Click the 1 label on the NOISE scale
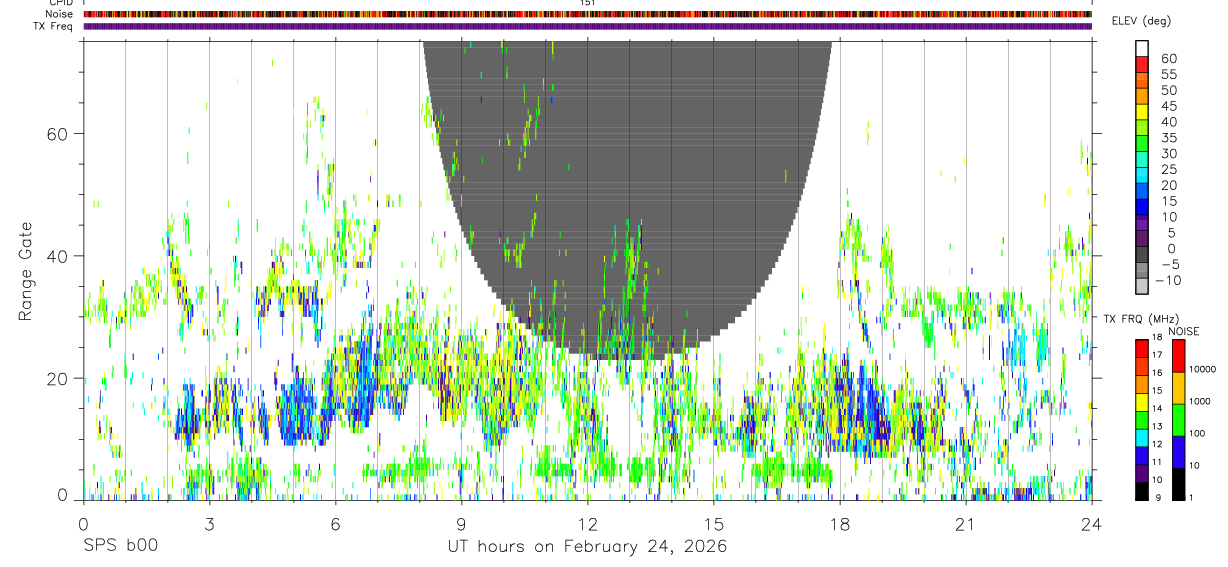 point(1193,497)
